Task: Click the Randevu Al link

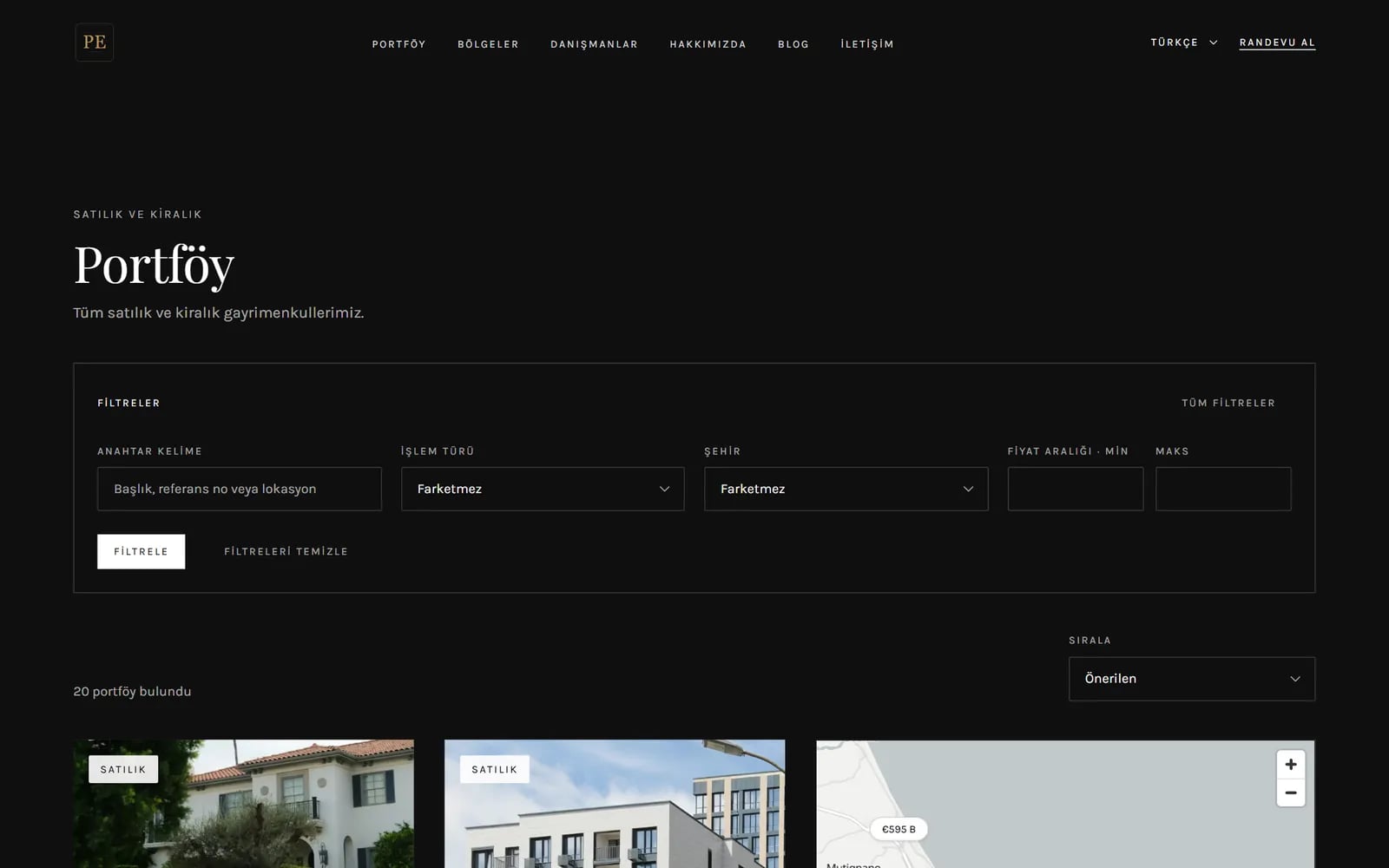Action: point(1277,43)
